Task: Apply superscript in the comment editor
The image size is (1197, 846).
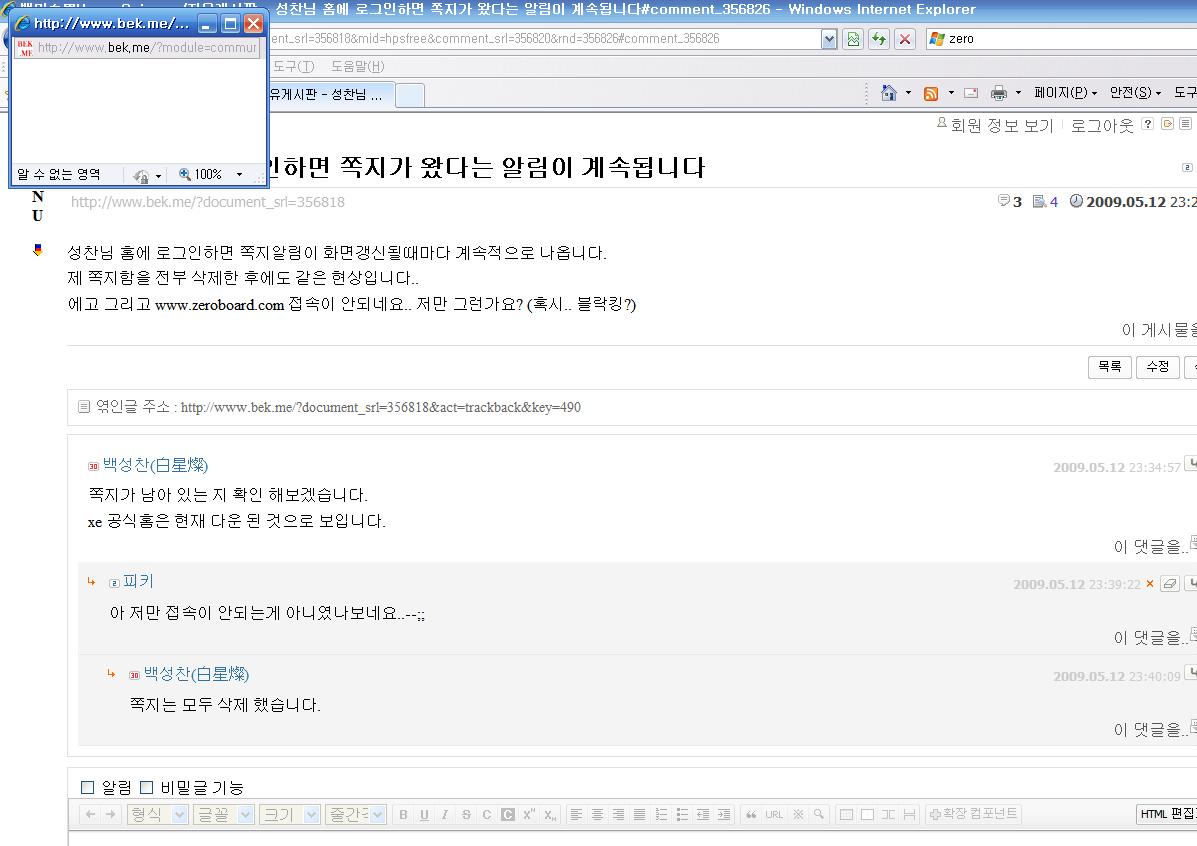Action: [x=529, y=815]
